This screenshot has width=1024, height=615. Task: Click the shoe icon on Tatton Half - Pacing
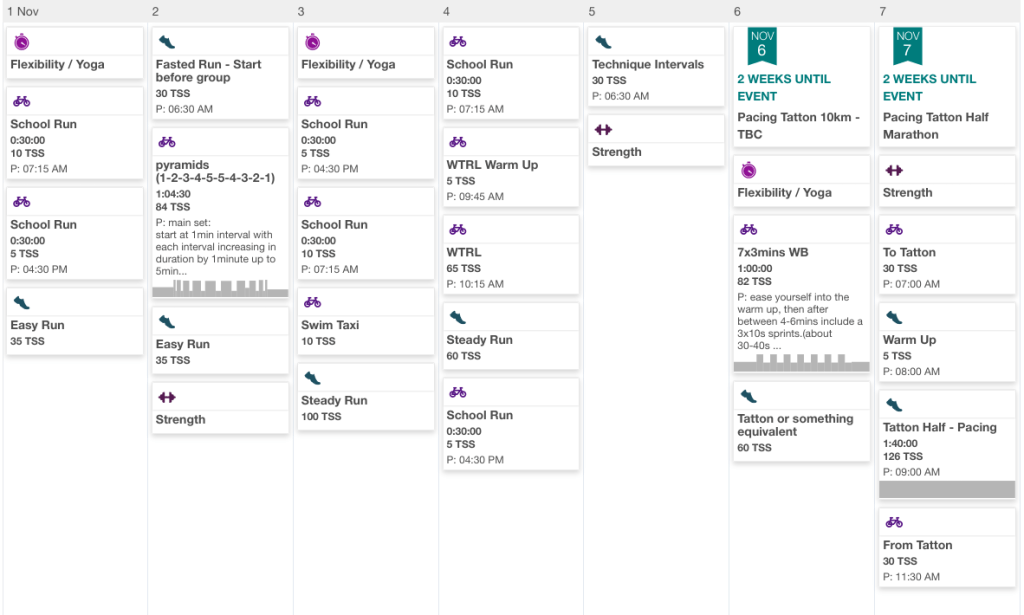tap(895, 404)
